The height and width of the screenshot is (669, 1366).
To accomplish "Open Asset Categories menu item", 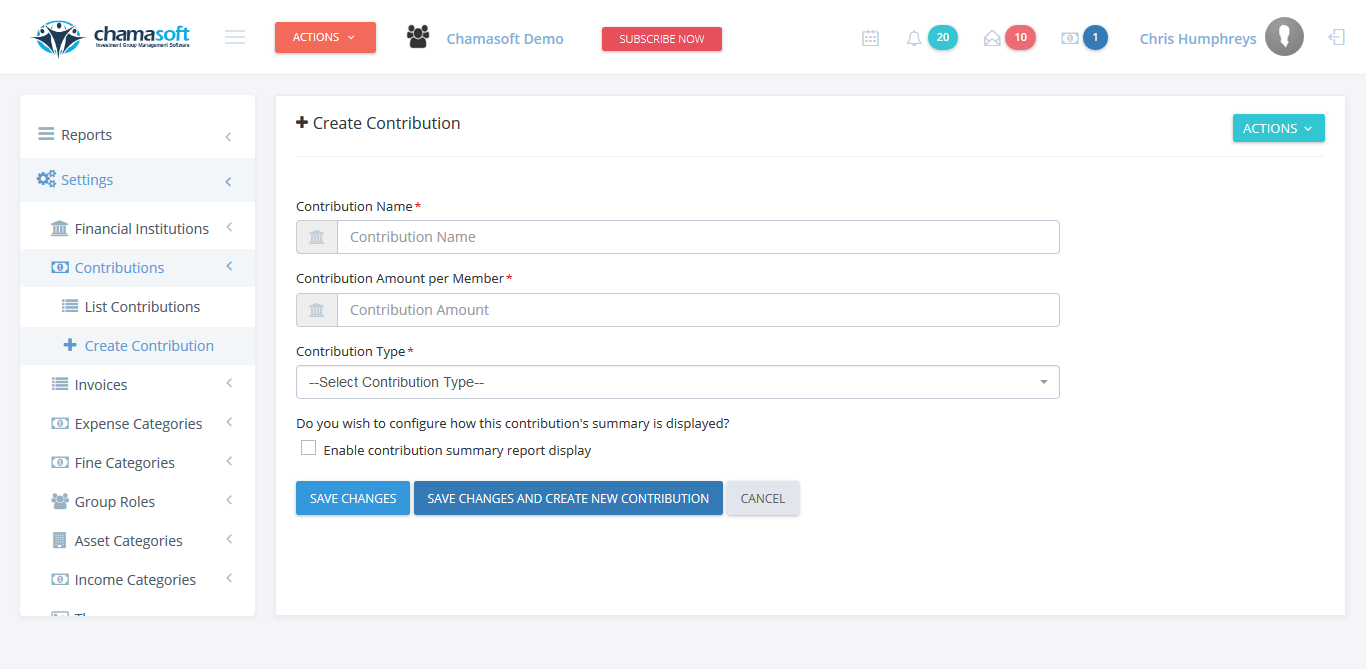I will pos(137,541).
